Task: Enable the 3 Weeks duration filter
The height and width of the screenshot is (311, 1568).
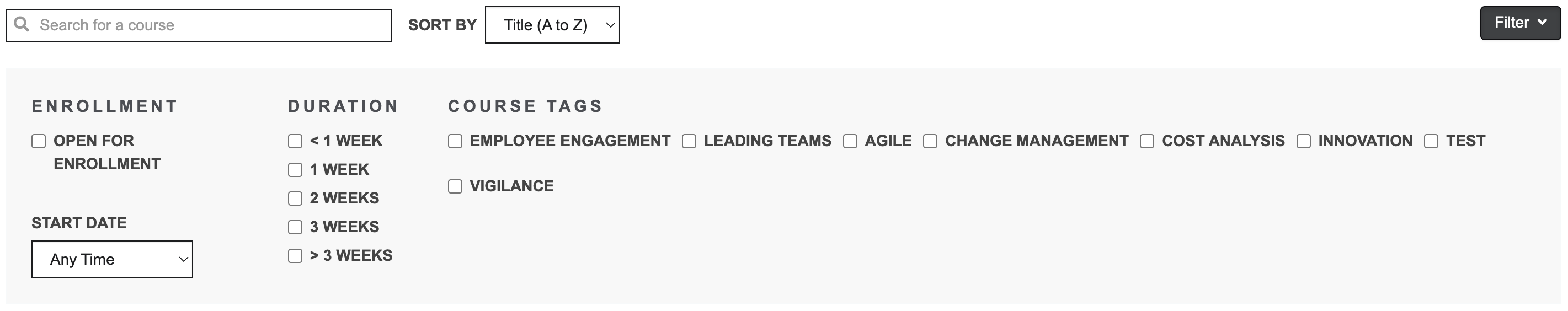Action: (x=295, y=227)
